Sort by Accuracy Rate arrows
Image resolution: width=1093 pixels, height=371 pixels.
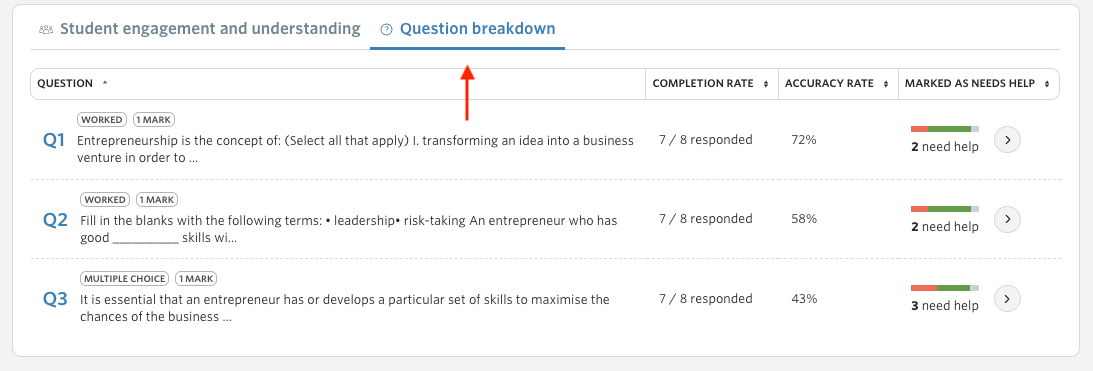tap(885, 84)
